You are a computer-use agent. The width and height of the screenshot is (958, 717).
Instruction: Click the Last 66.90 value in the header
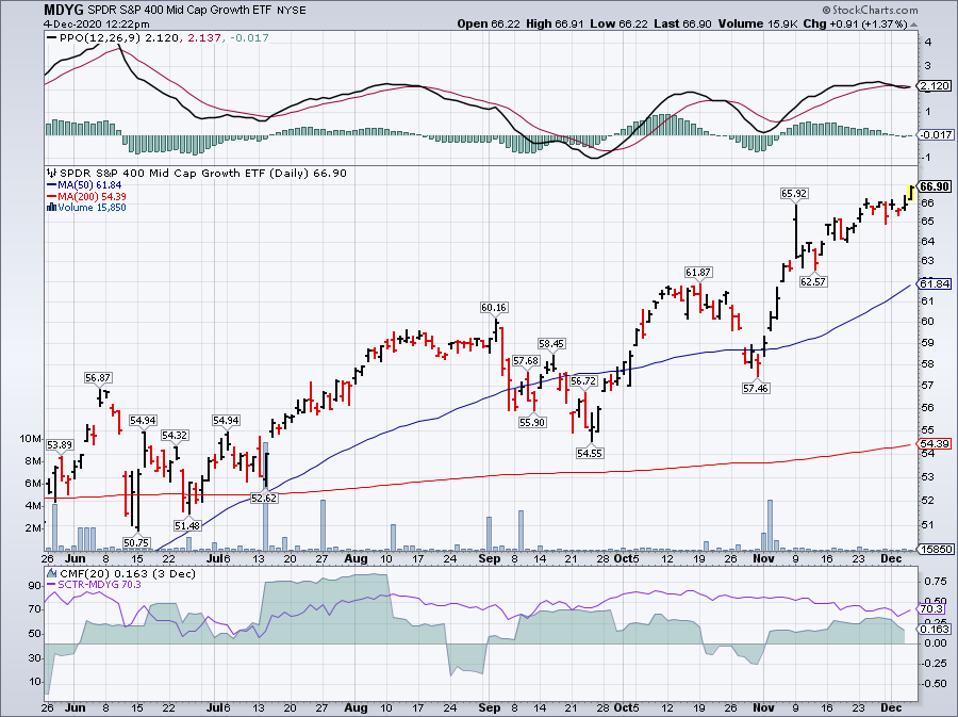coord(682,24)
